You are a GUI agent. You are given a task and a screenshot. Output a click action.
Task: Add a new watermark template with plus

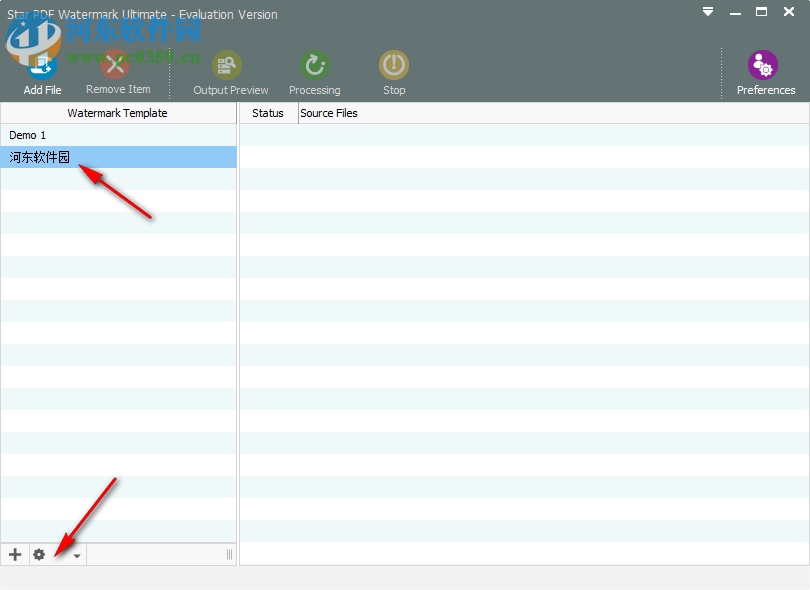(x=15, y=555)
